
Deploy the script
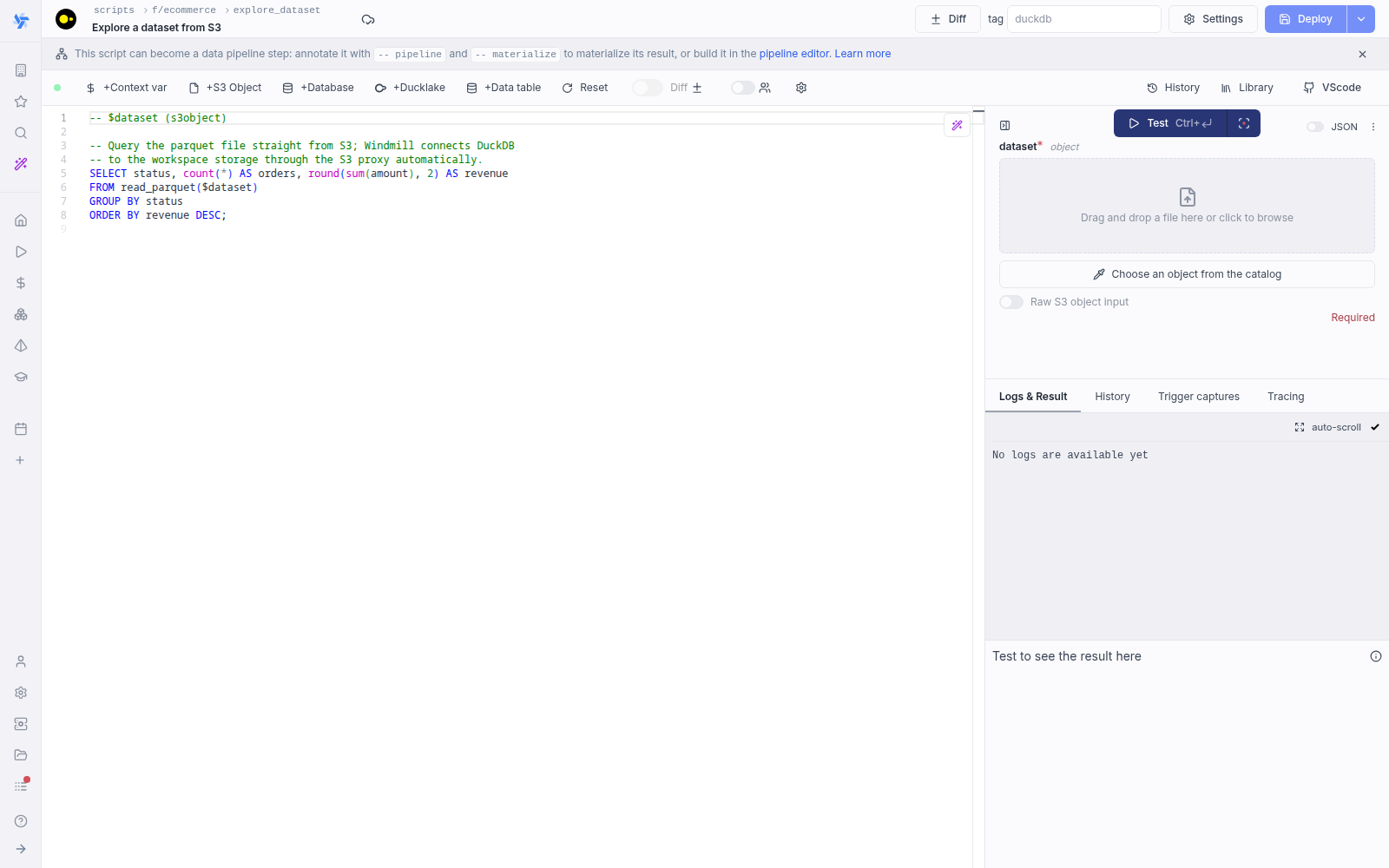[1306, 19]
